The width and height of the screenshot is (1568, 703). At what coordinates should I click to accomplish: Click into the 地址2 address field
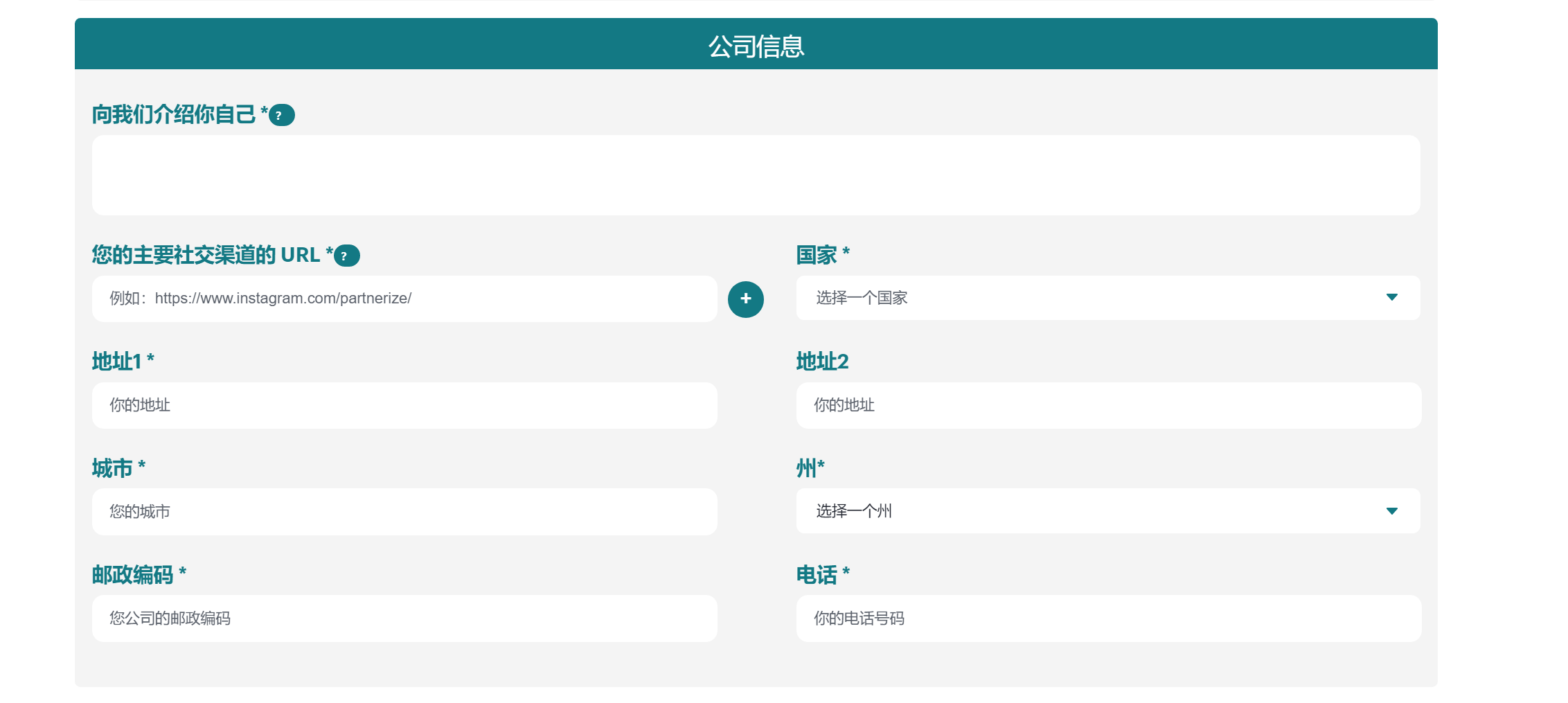coord(1108,405)
